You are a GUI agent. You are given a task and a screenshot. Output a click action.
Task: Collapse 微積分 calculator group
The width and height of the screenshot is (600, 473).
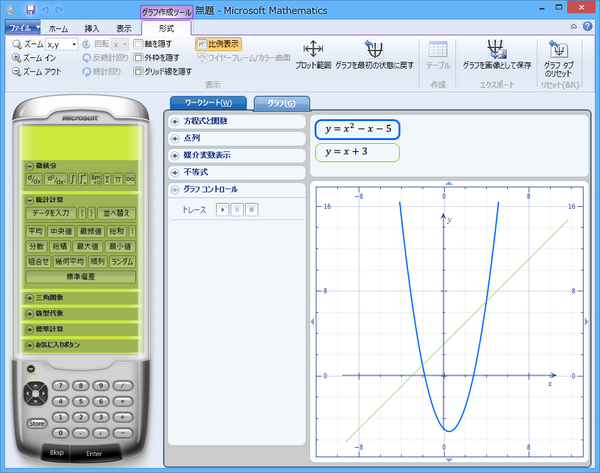tap(29, 166)
